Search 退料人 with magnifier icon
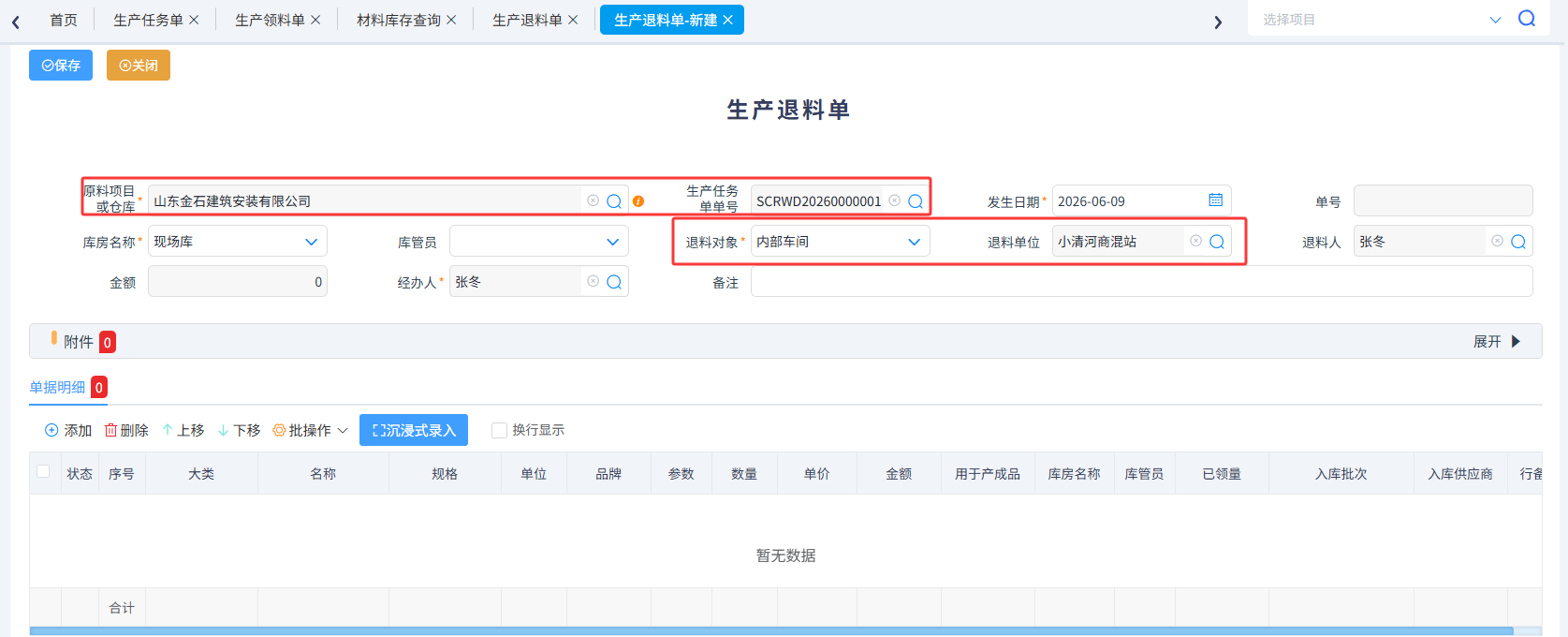 click(1518, 242)
